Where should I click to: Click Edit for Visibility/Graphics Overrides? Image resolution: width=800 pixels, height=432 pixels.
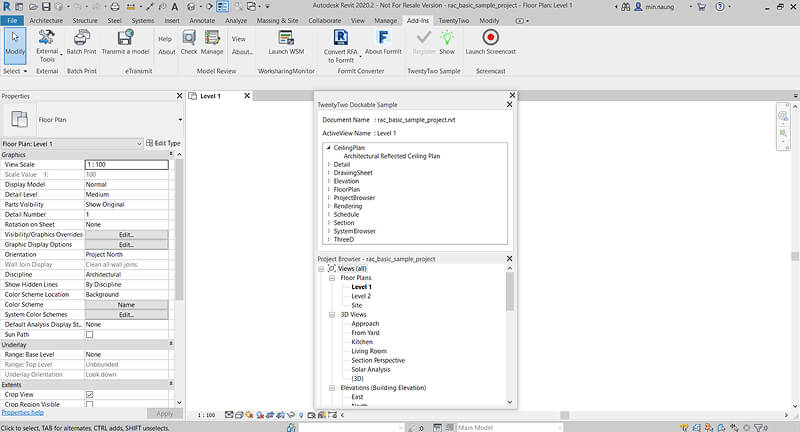pos(126,234)
